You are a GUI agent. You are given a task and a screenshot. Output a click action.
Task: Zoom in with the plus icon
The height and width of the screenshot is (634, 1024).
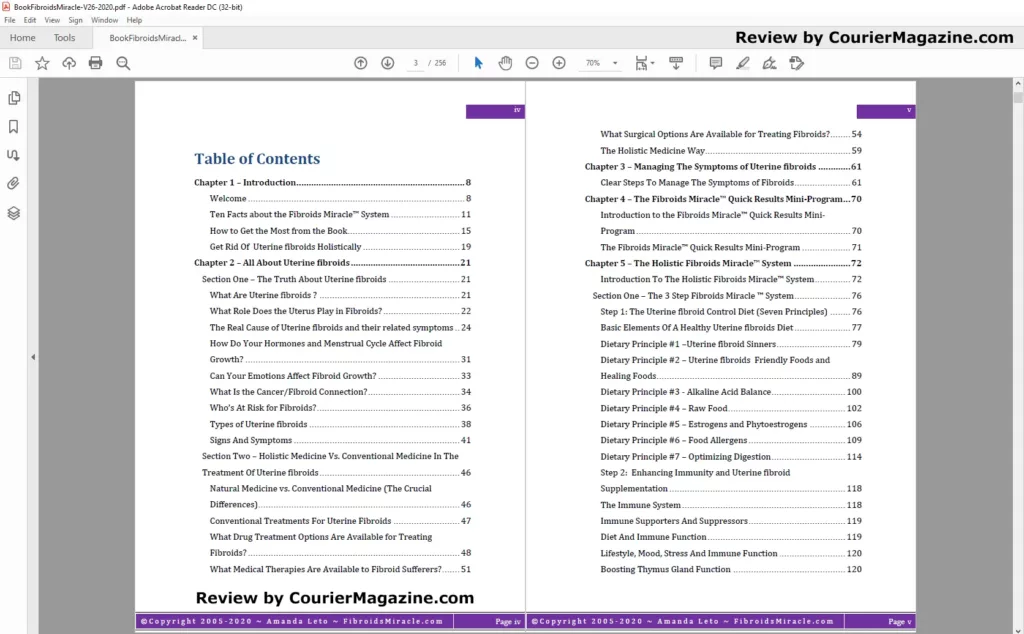point(559,63)
